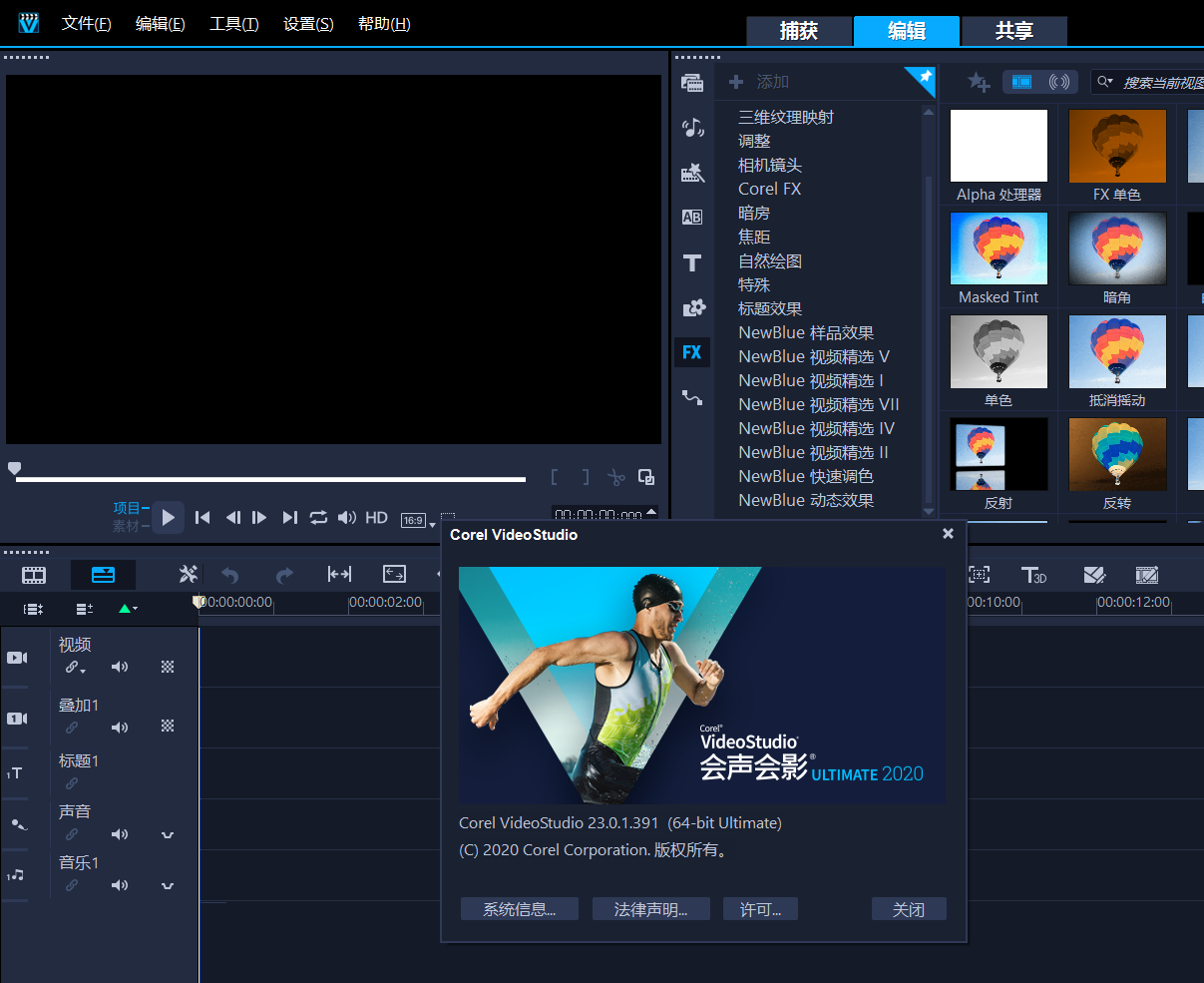Toggle repeat playback loop
This screenshot has width=1204, height=983.
(x=318, y=517)
